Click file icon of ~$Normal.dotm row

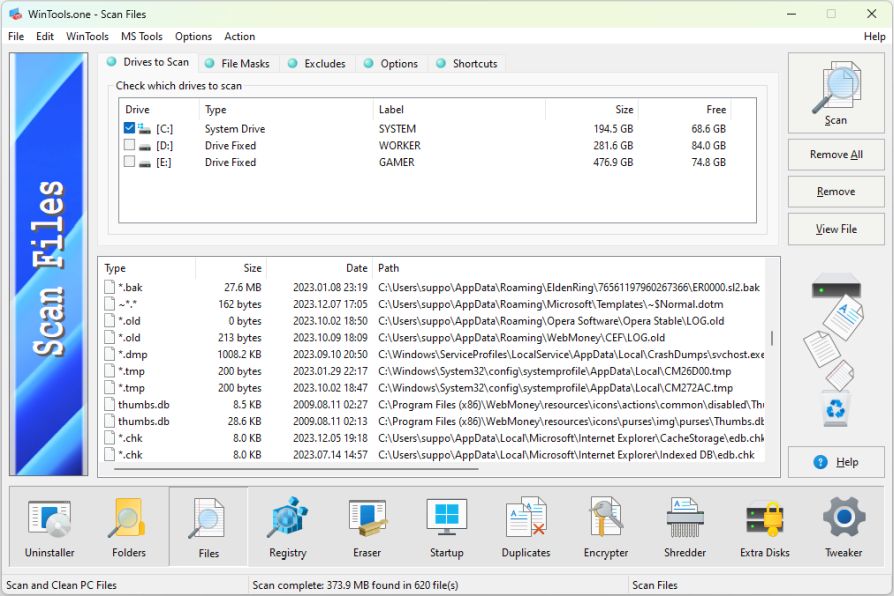coord(109,304)
